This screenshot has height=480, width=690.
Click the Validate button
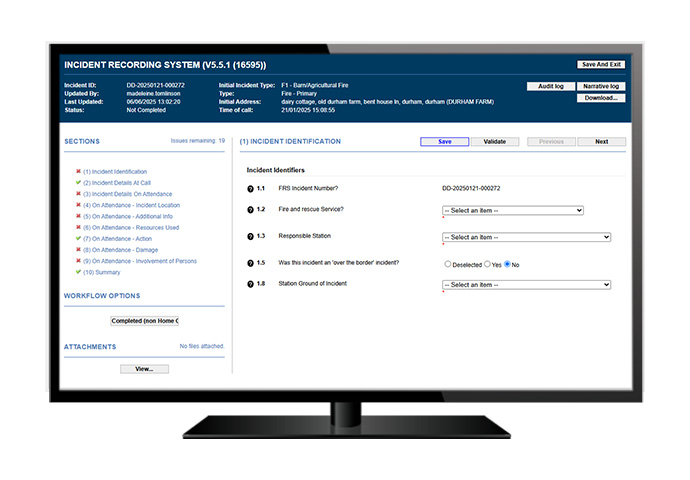click(x=494, y=142)
